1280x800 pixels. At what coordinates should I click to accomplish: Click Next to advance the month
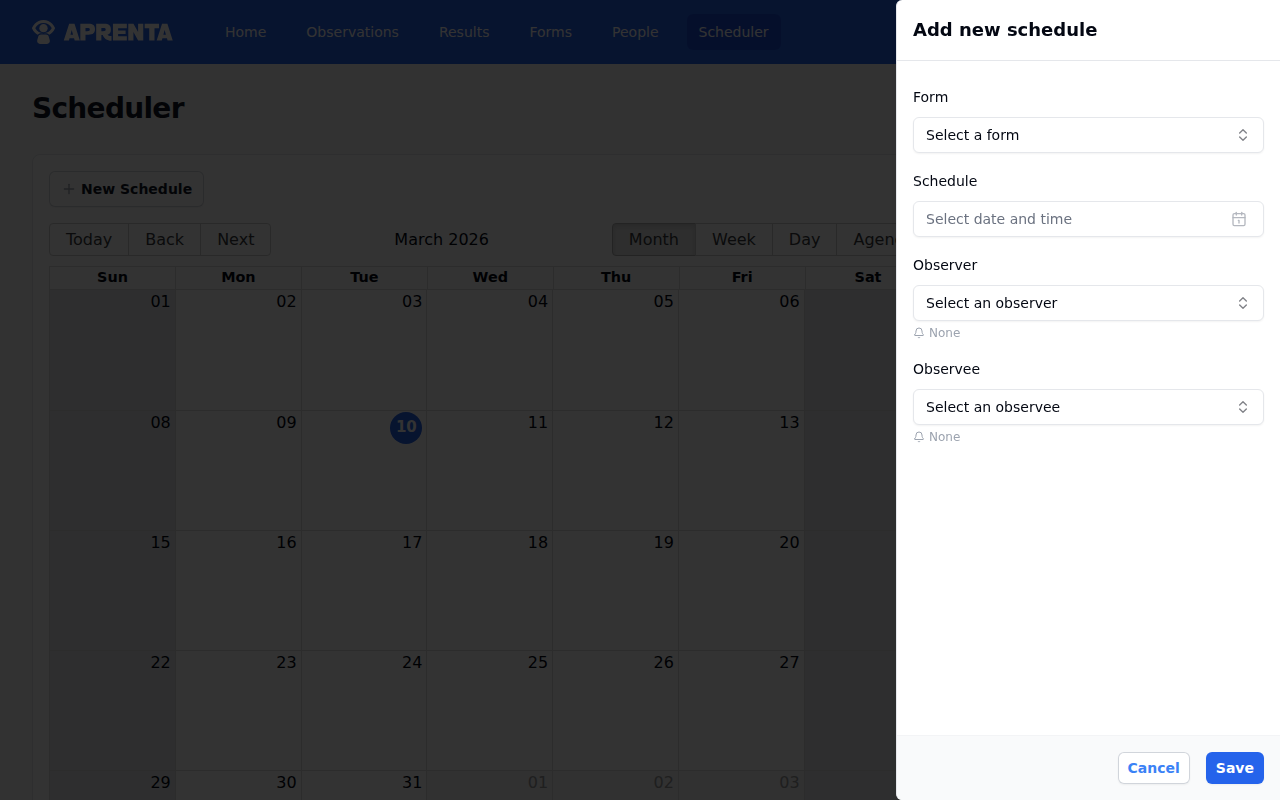[x=235, y=239]
